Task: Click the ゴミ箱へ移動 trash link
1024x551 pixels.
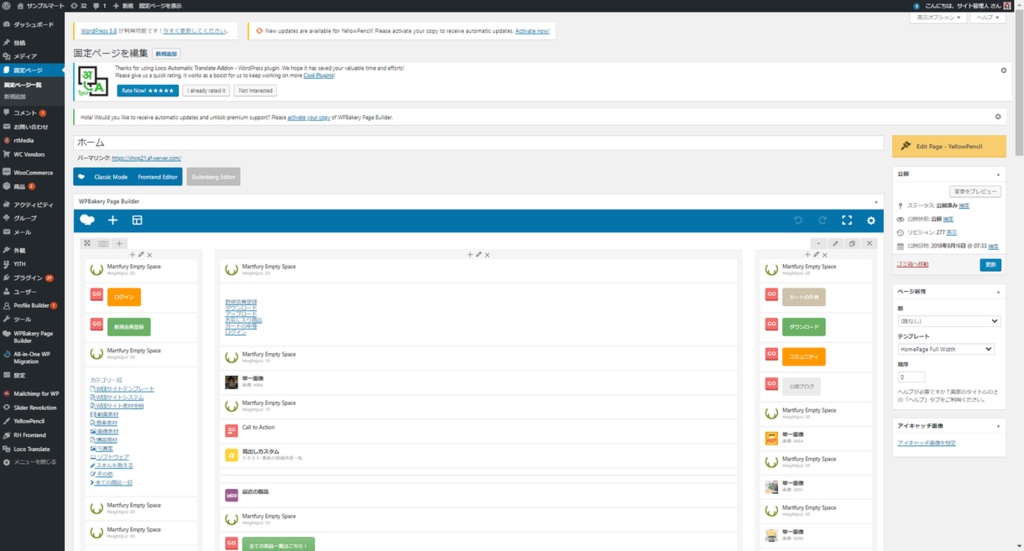Action: coord(912,264)
